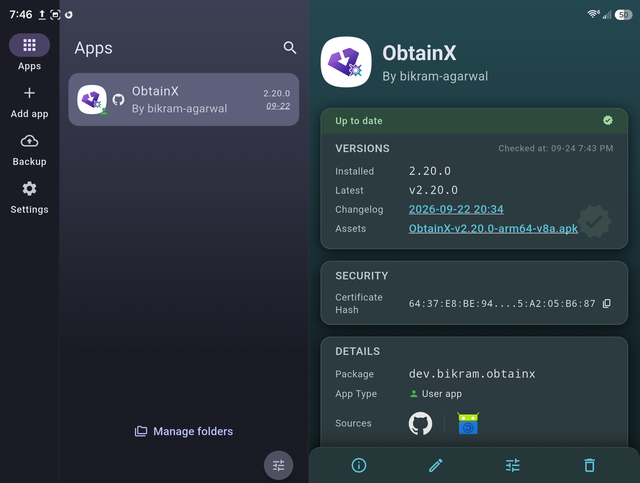Open the ObtainX-v2.20.0-arm64-v8a.apk asset link
This screenshot has height=483, width=640.
click(x=493, y=229)
